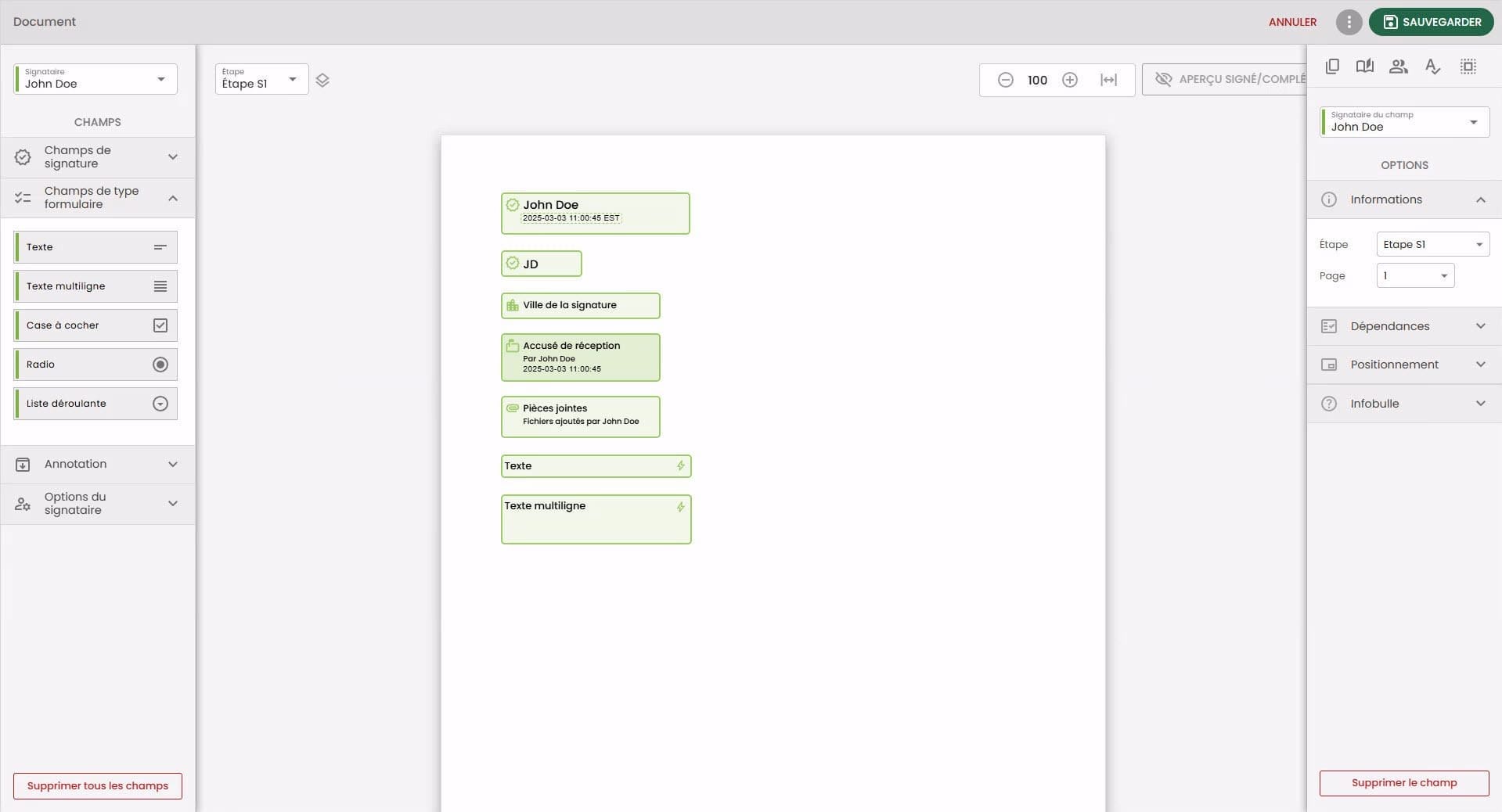Expand the Dépendances section
The height and width of the screenshot is (812, 1502).
point(1404,326)
